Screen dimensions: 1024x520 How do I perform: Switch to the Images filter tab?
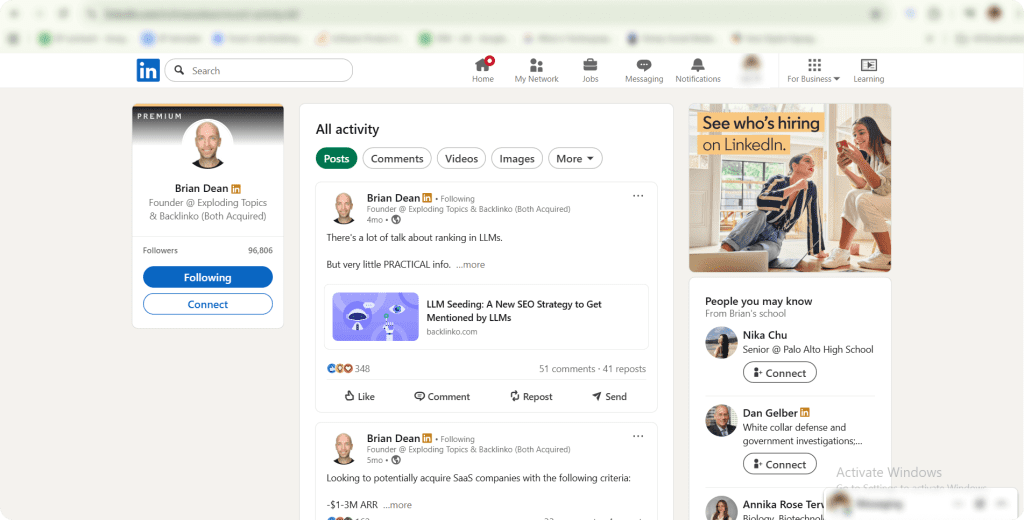click(517, 158)
